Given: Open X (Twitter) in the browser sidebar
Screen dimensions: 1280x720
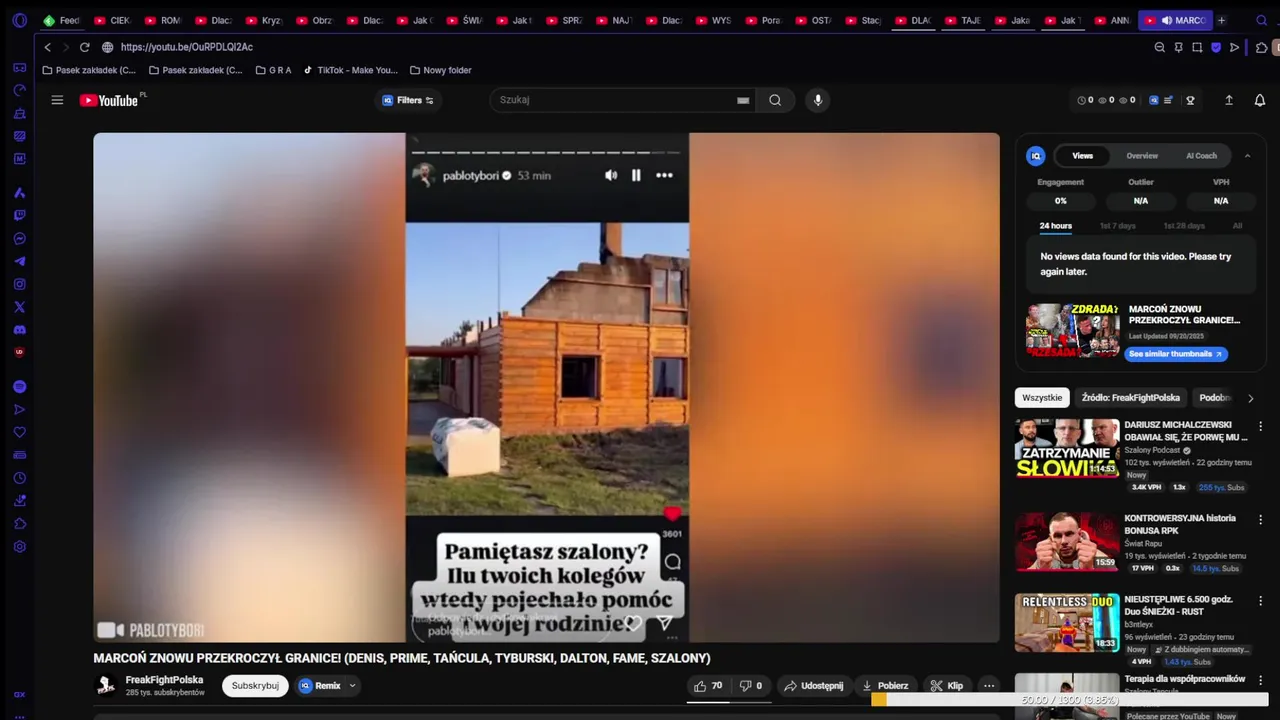Looking at the screenshot, I should pos(19,307).
